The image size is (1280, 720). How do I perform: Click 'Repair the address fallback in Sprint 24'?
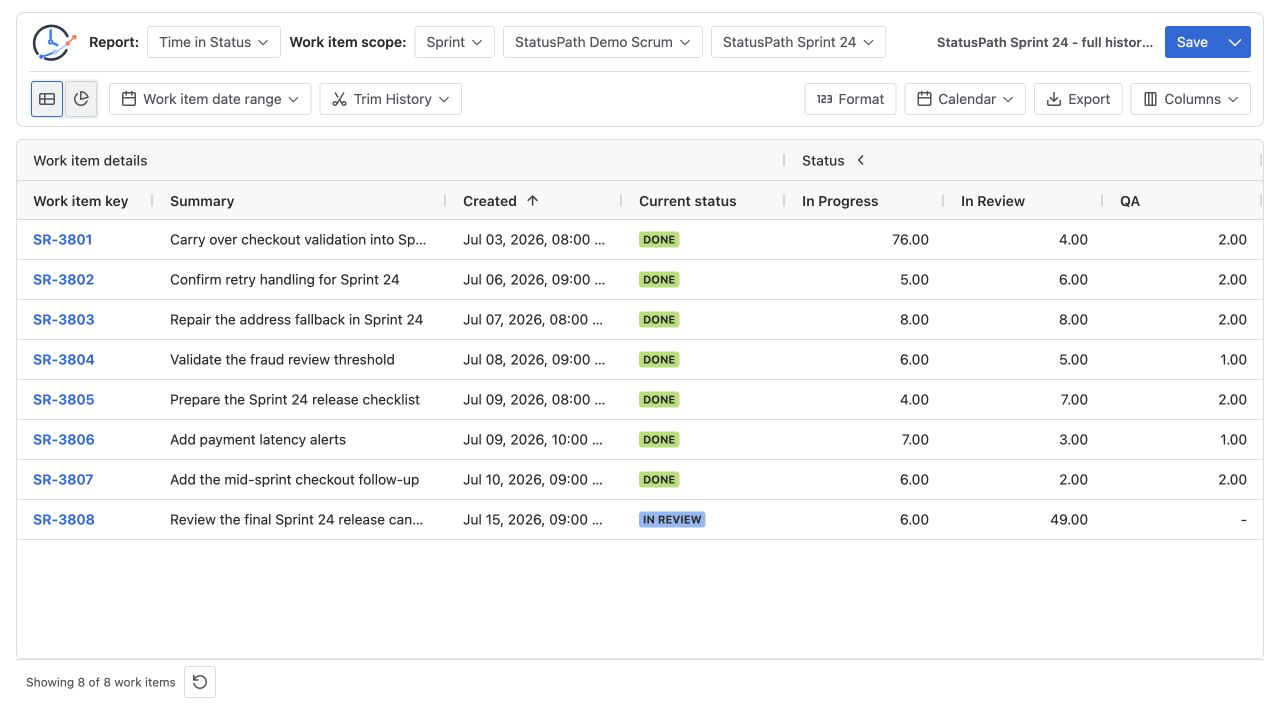coord(297,320)
